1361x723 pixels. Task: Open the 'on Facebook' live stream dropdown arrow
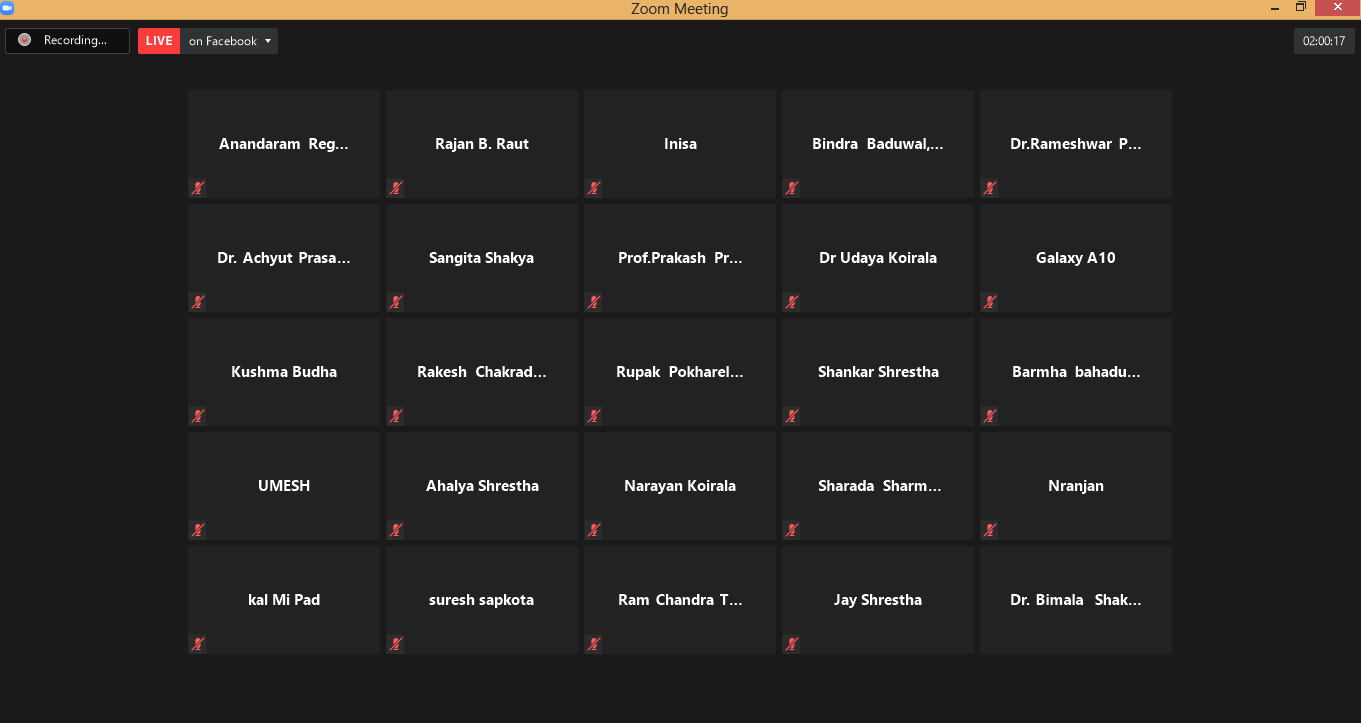(x=267, y=41)
